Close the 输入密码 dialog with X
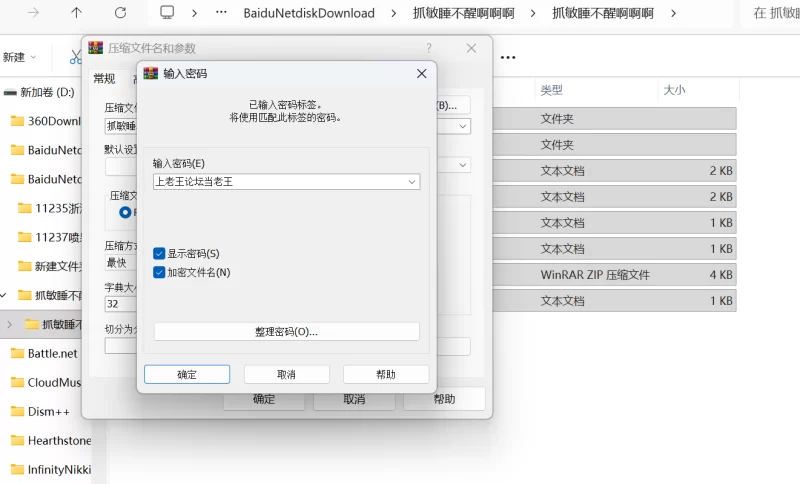800x484 pixels. click(421, 73)
